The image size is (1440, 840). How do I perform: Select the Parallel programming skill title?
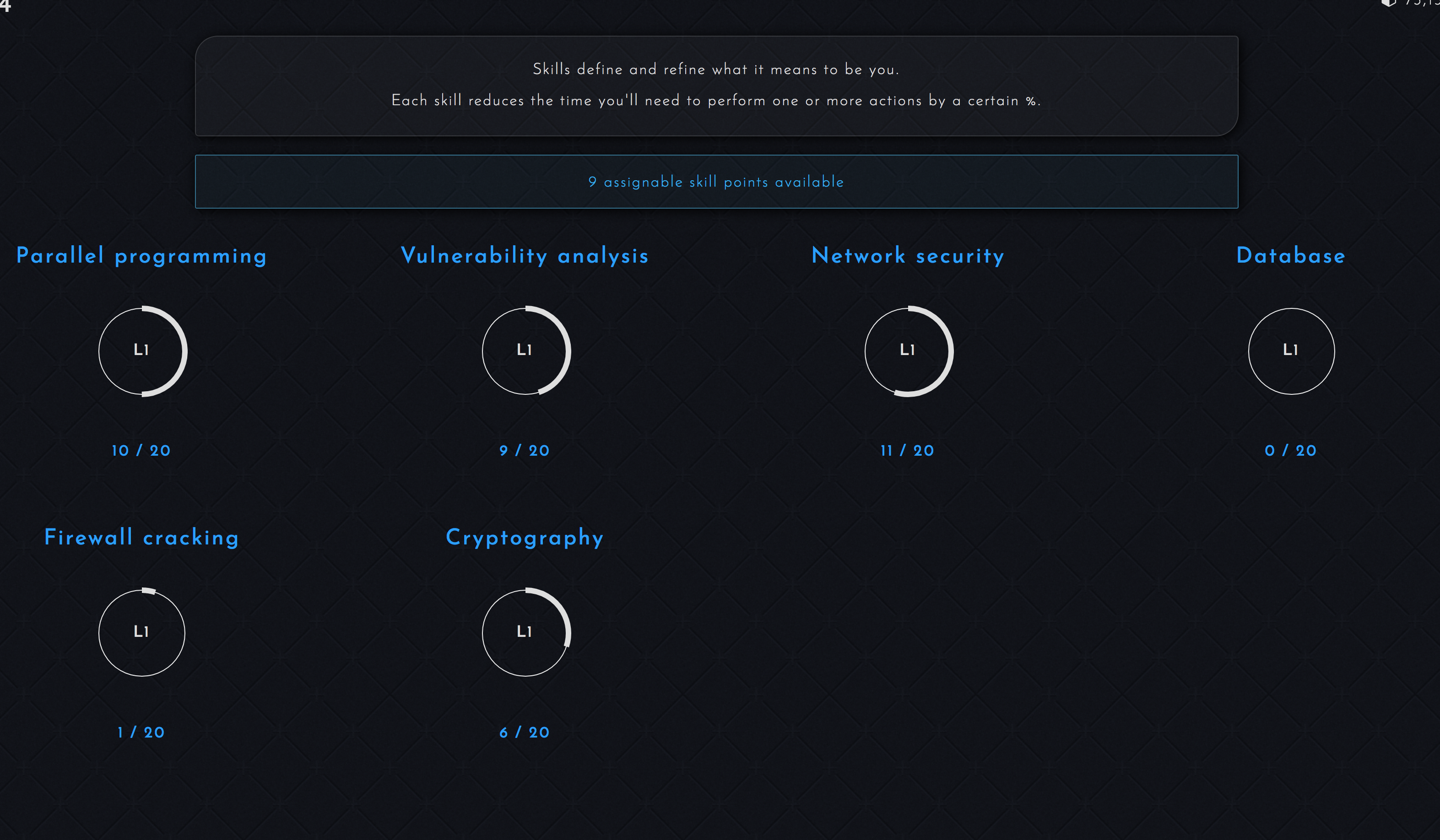point(141,255)
